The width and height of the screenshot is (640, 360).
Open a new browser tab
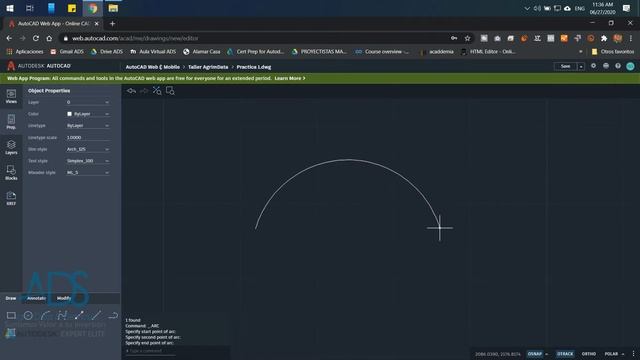112,24
